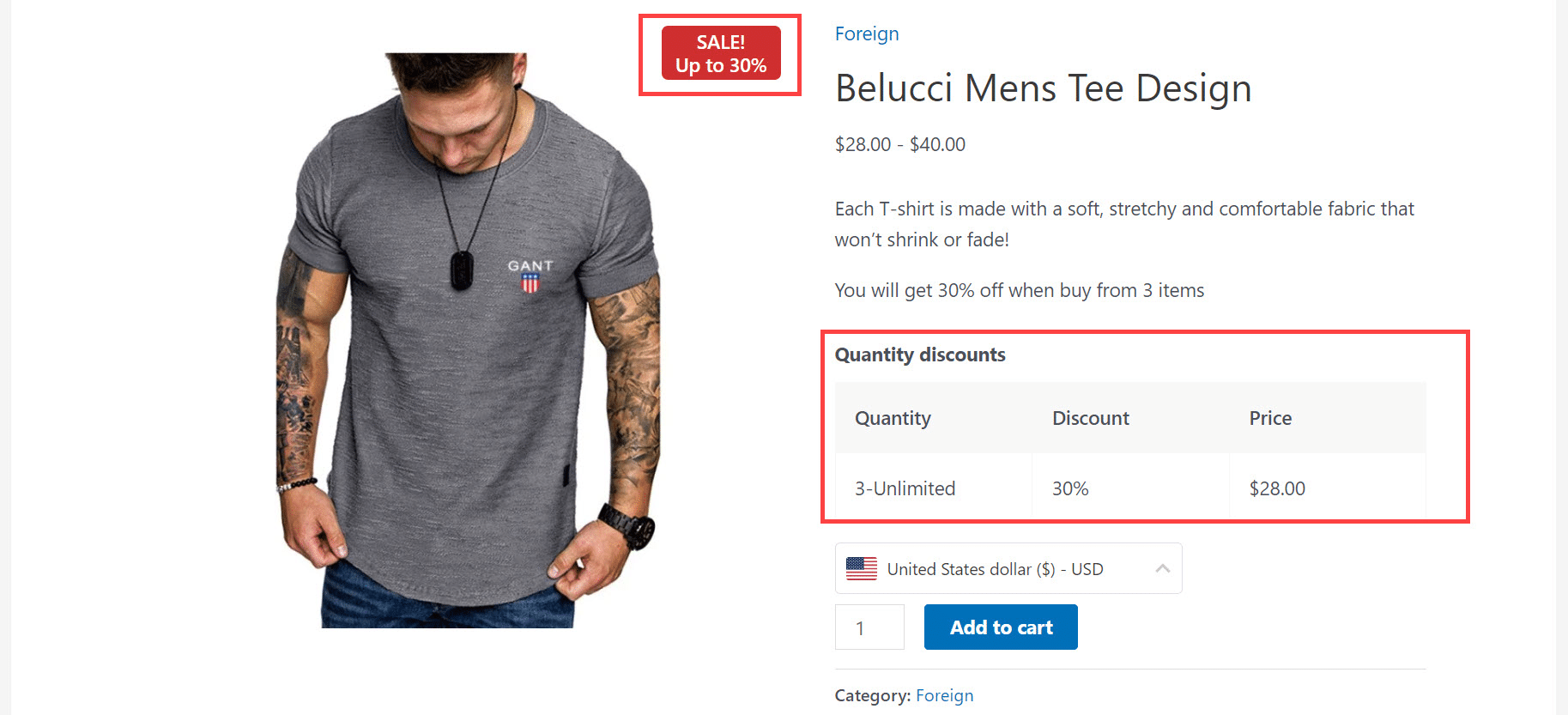1568x715 pixels.
Task: Open the Foreign link above the product title
Action: point(867,33)
